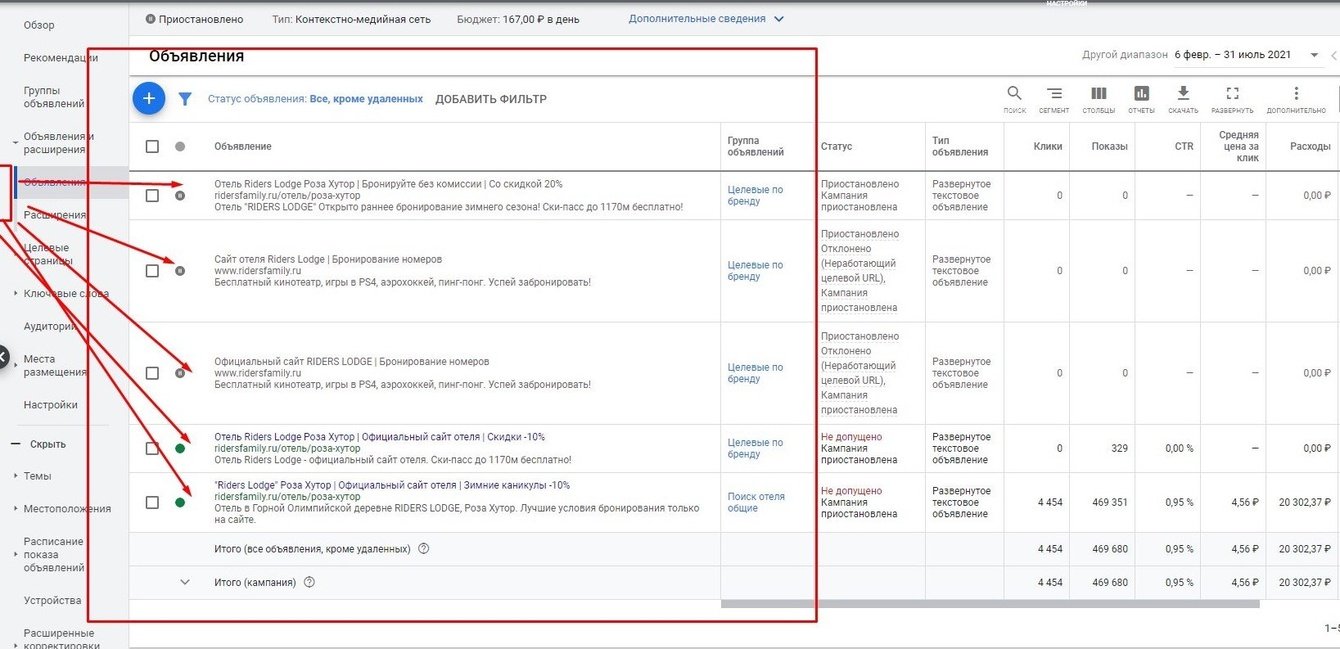This screenshot has height=649, width=1340.
Task: Click the 'Приостановлено' campaign status at top
Action: coord(194,19)
